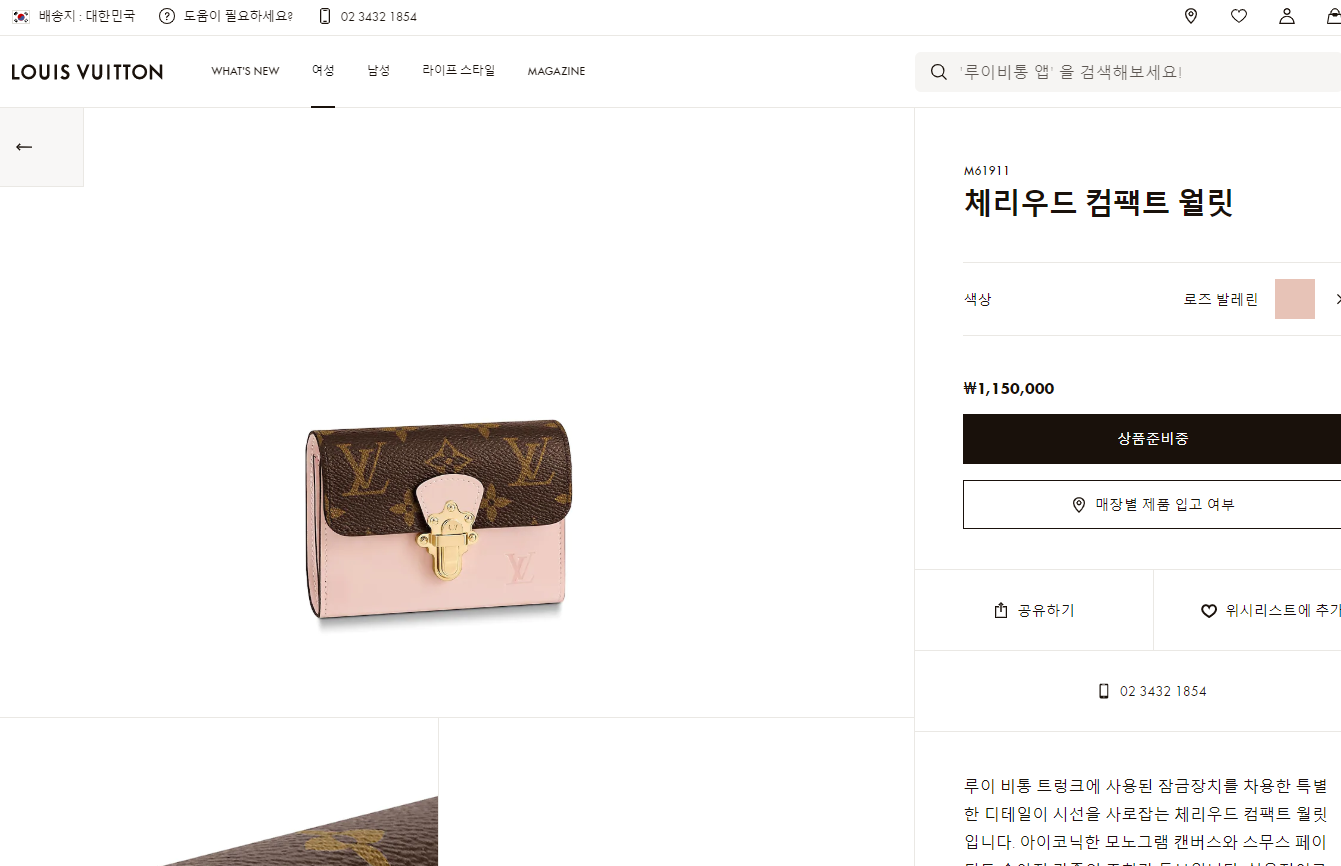Click the main wallet product image
Image resolution: width=1341 pixels, height=866 pixels.
[438, 523]
